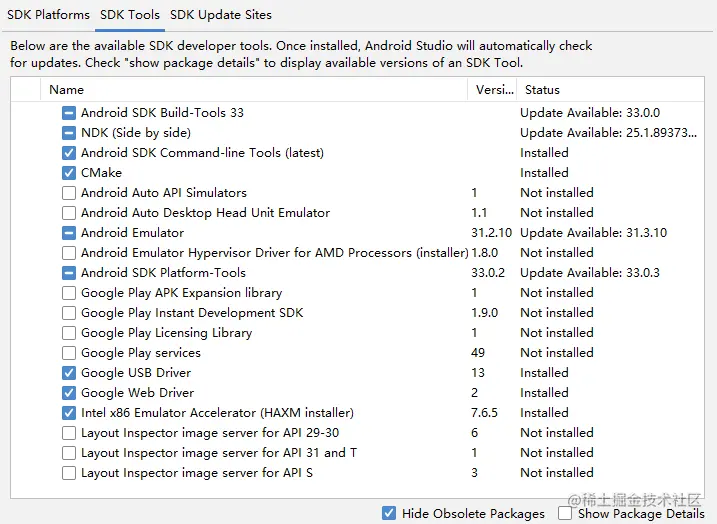Click version value '1.9.0'

click(484, 313)
